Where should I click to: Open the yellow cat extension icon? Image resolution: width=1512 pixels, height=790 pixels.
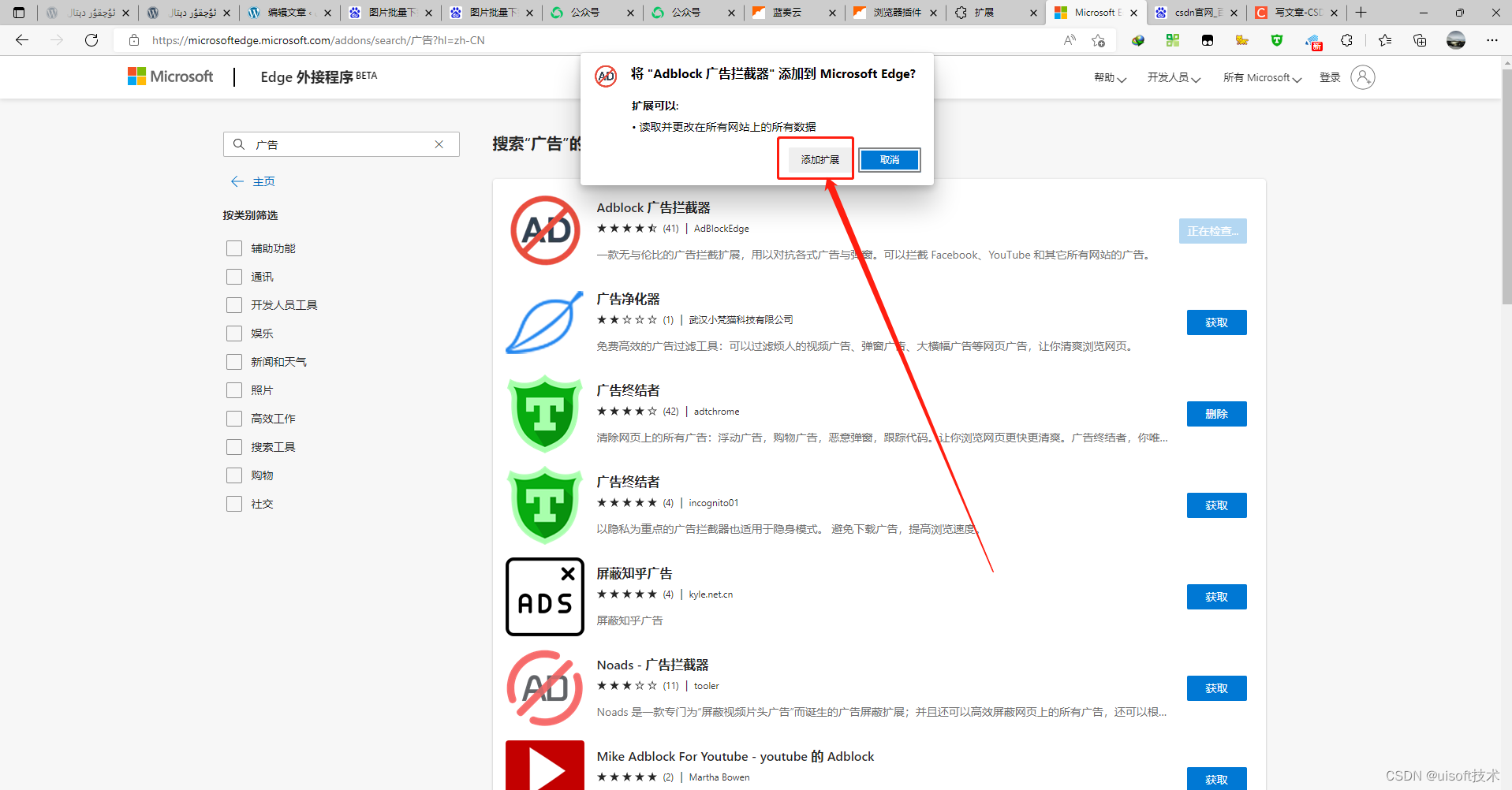pos(1242,40)
